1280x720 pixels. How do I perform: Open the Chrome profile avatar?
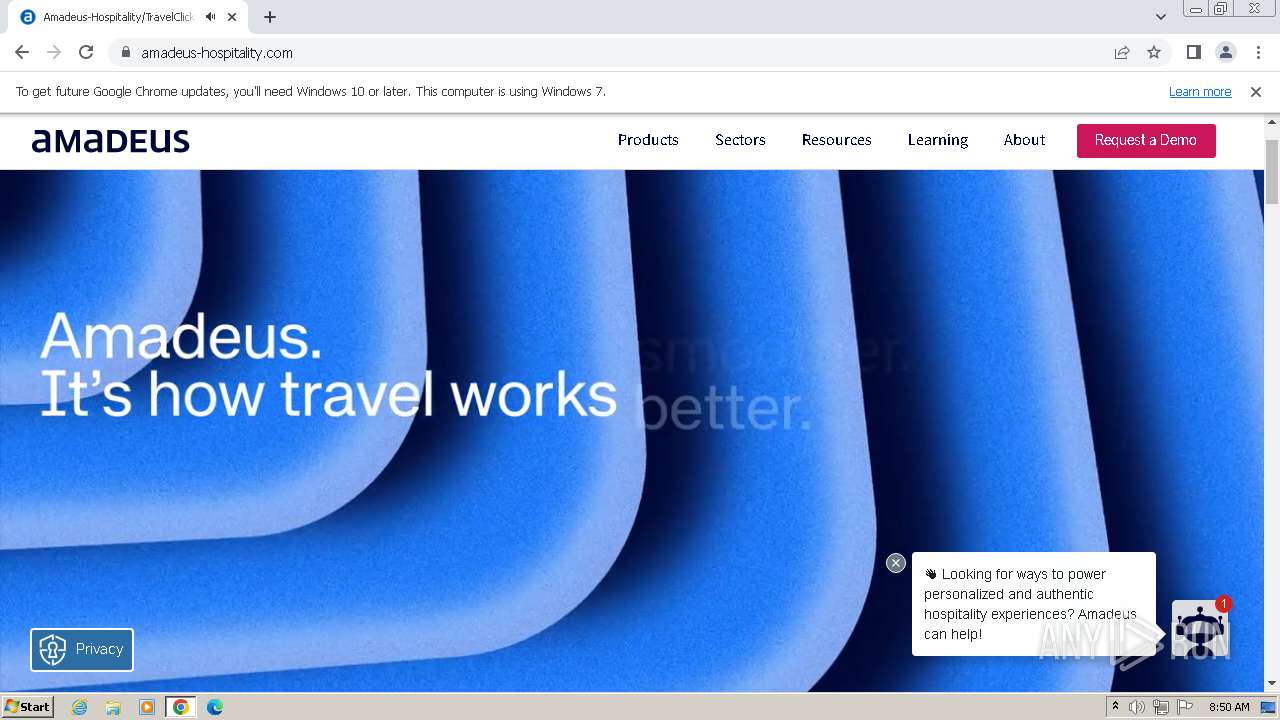[x=1225, y=52]
